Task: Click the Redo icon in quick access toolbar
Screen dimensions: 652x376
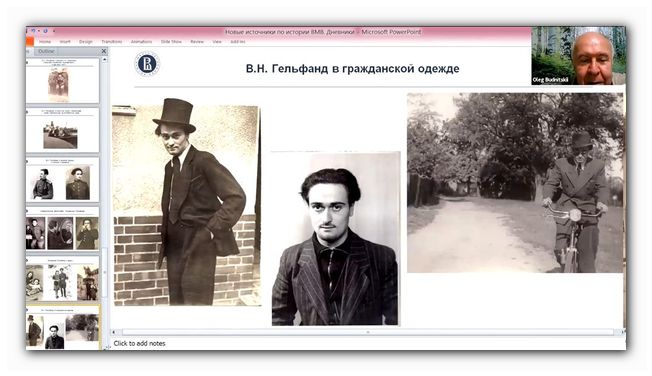Action: pyautogui.click(x=45, y=31)
